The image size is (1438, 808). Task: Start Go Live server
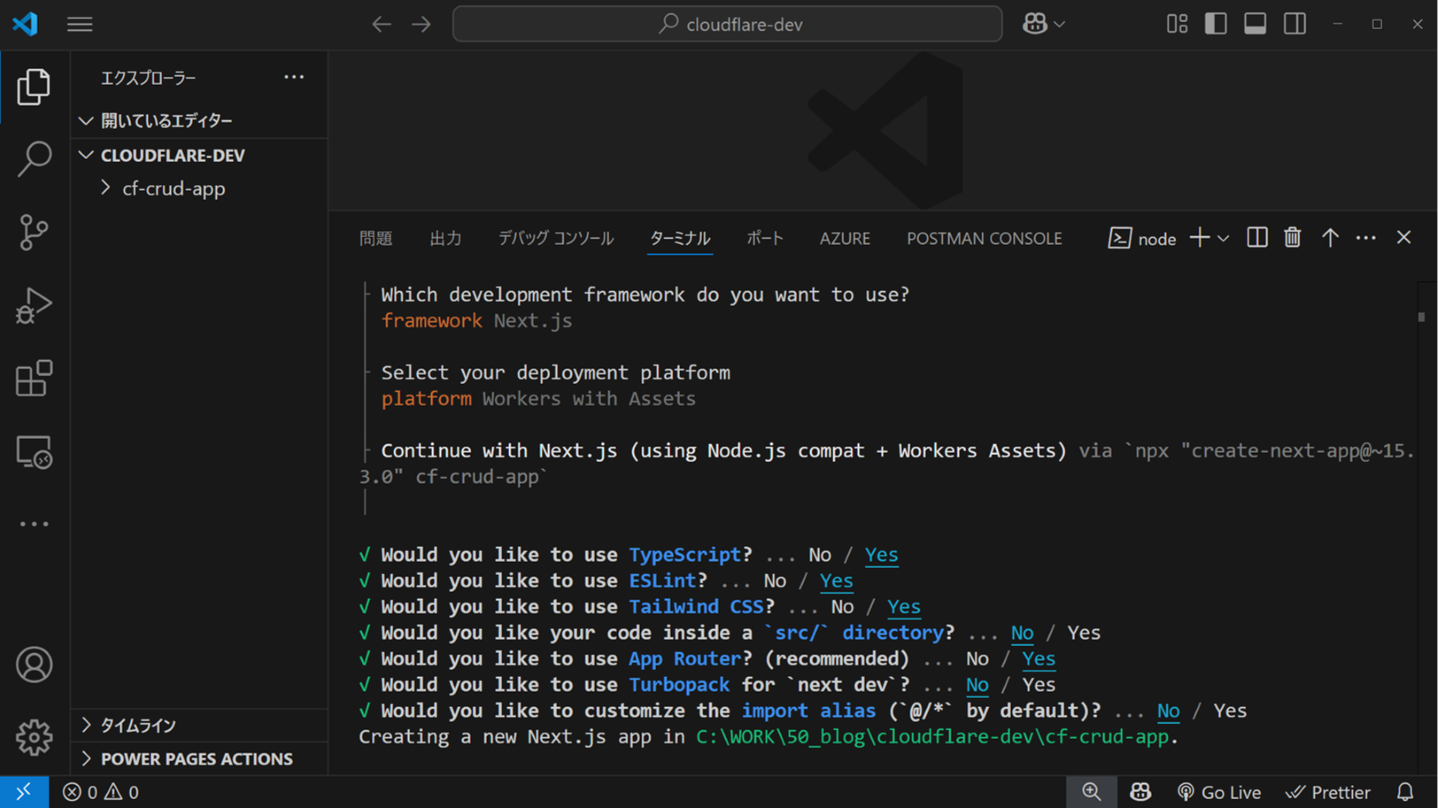coord(1219,792)
